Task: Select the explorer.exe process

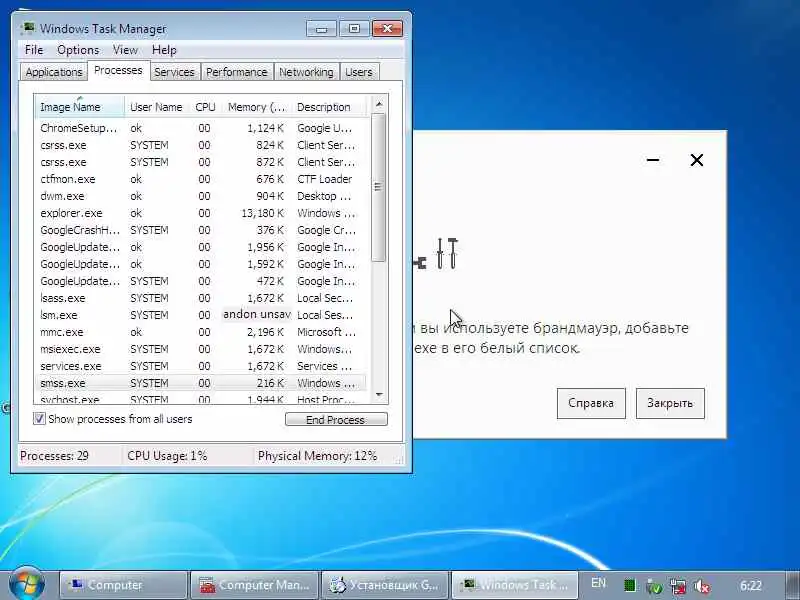Action: 202,213
